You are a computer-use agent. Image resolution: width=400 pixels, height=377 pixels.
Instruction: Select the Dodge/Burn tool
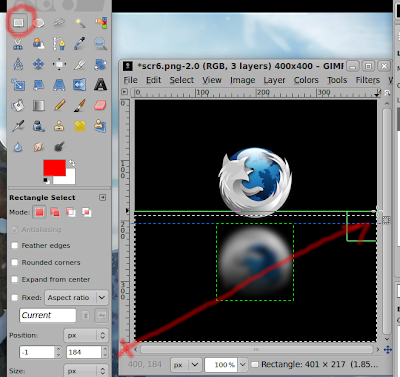tap(59, 147)
